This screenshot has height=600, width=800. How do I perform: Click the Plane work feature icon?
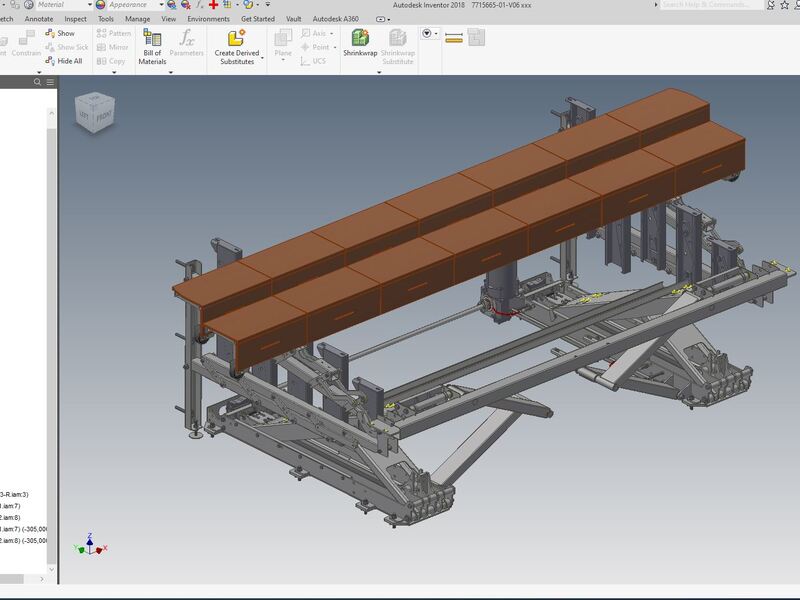pos(283,38)
